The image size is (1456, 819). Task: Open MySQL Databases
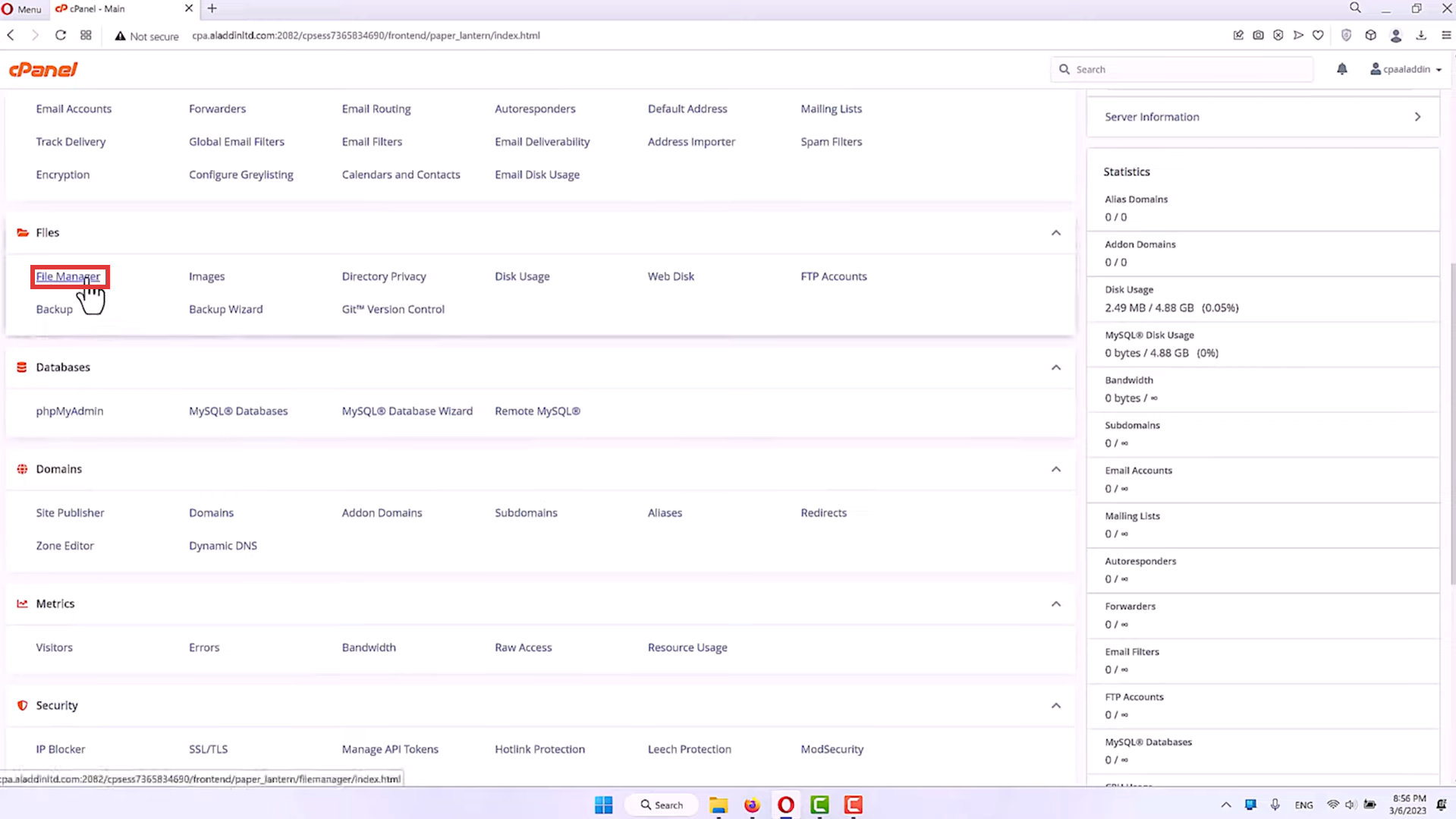pos(238,411)
